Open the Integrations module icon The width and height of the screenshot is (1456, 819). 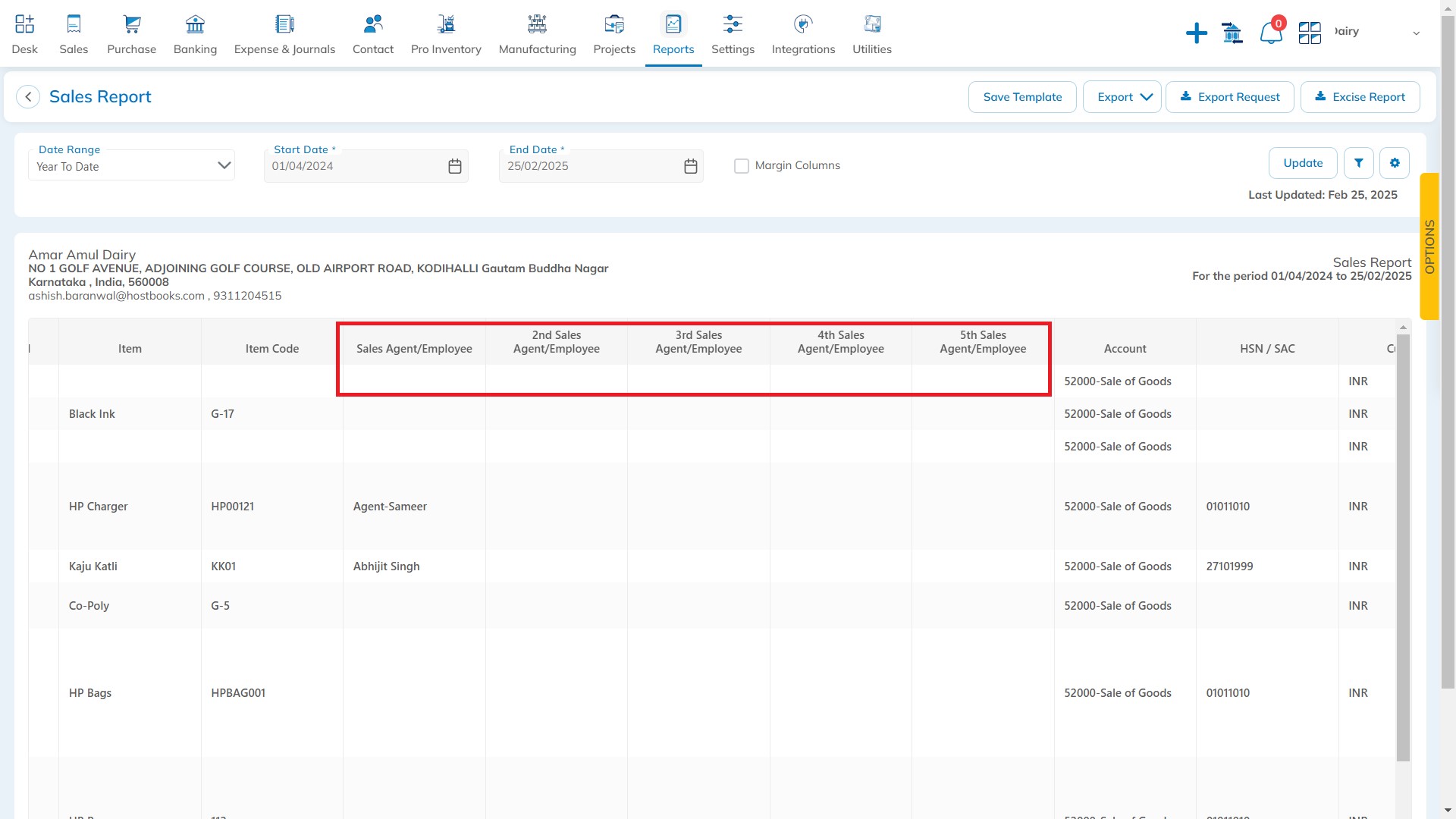point(803,24)
